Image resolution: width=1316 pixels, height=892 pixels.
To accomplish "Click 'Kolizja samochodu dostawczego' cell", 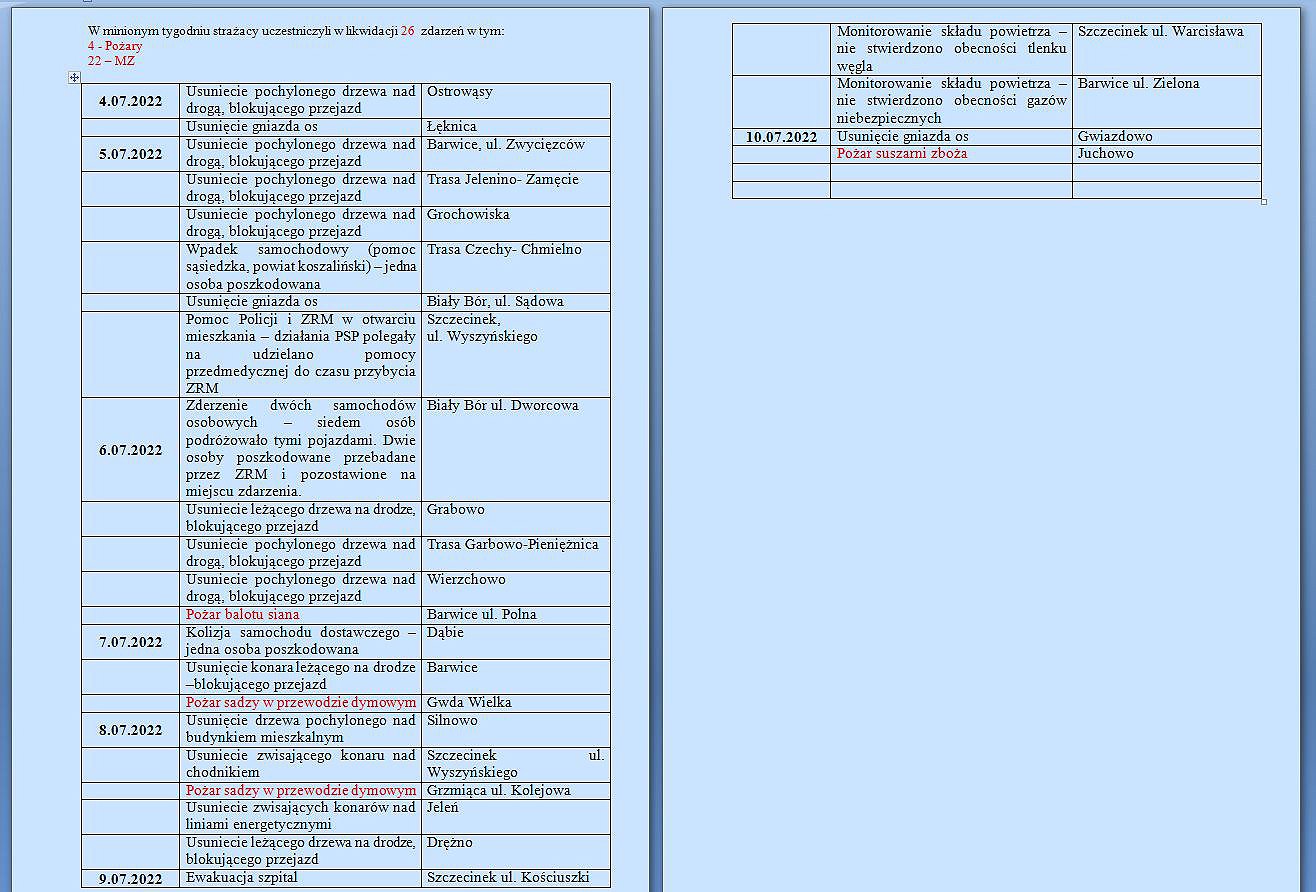I will [x=301, y=642].
